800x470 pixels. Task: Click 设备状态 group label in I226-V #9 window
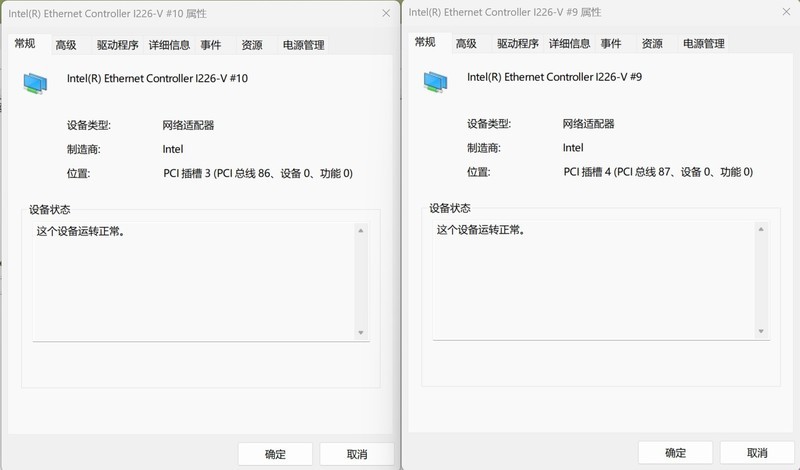click(449, 208)
